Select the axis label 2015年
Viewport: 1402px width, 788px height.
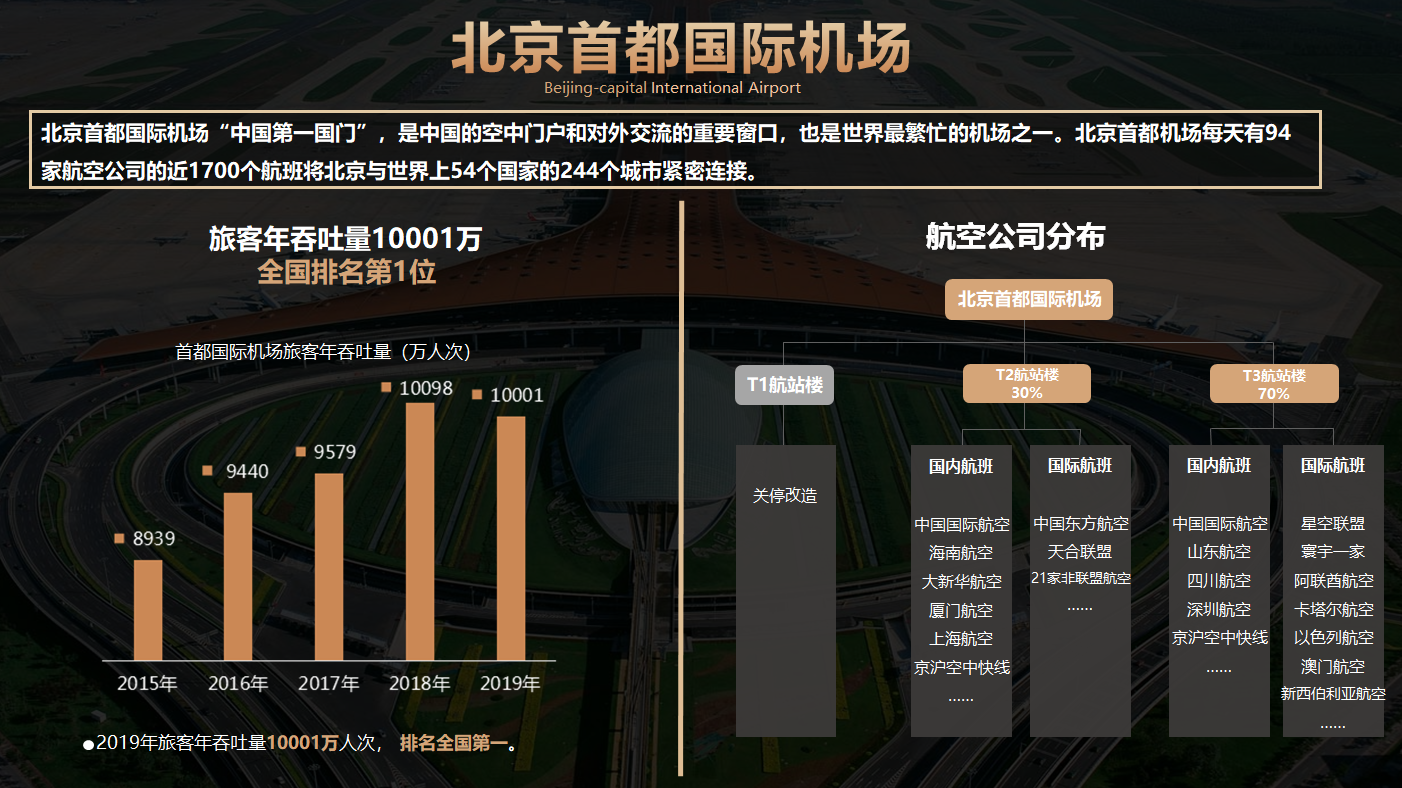[x=147, y=684]
